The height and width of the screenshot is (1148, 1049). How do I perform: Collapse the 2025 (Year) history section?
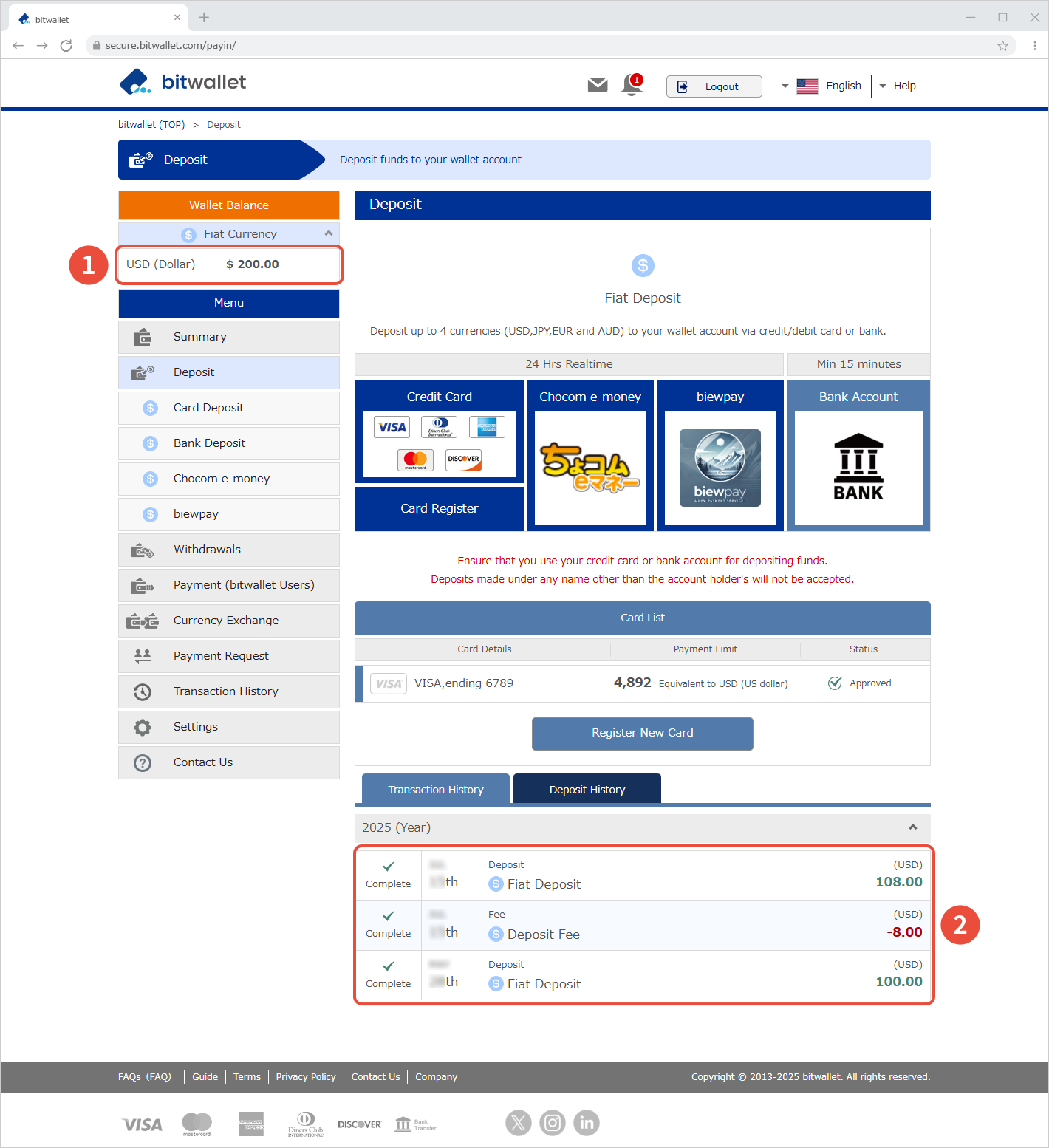click(x=913, y=827)
